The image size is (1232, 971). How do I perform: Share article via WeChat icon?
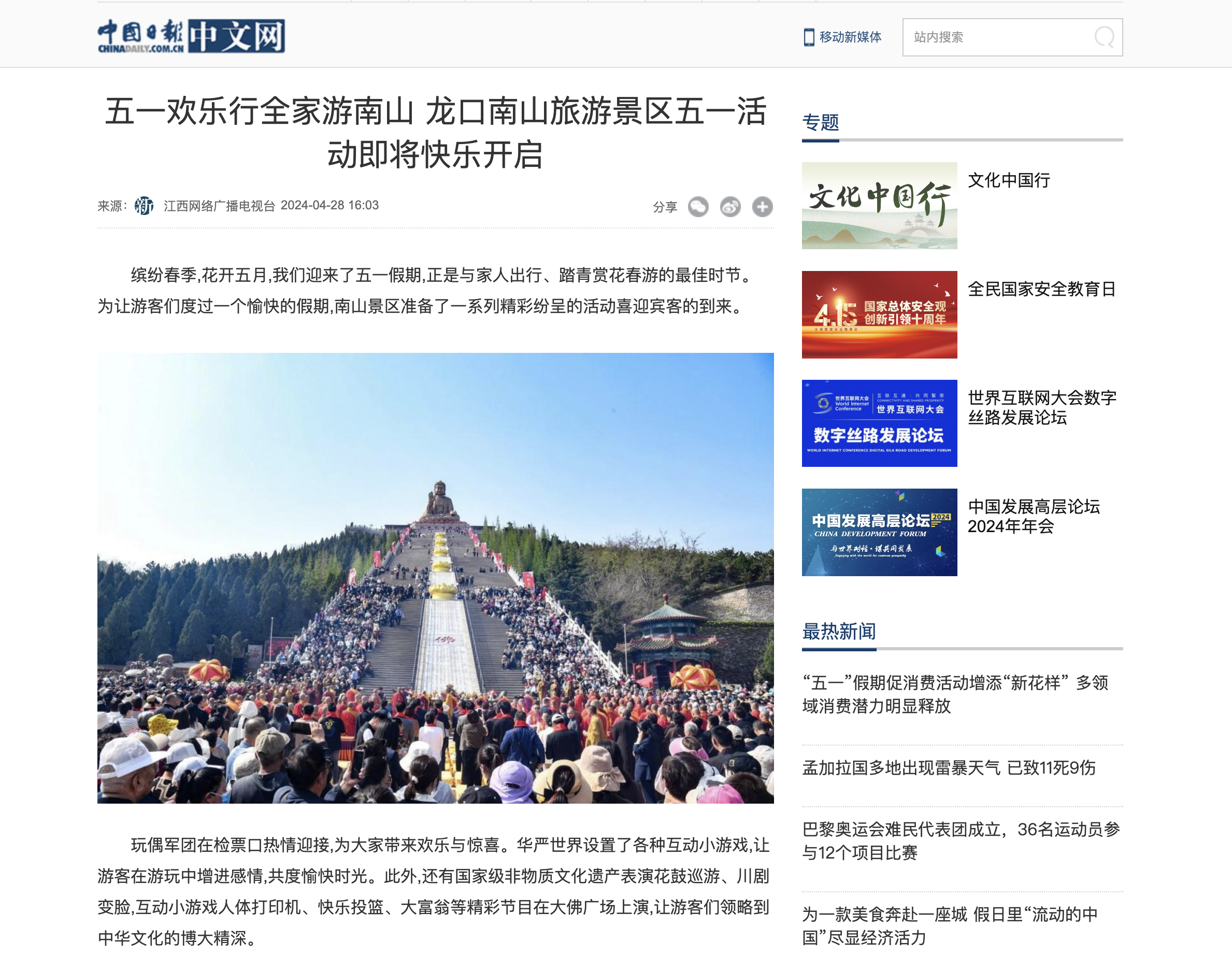click(x=698, y=206)
